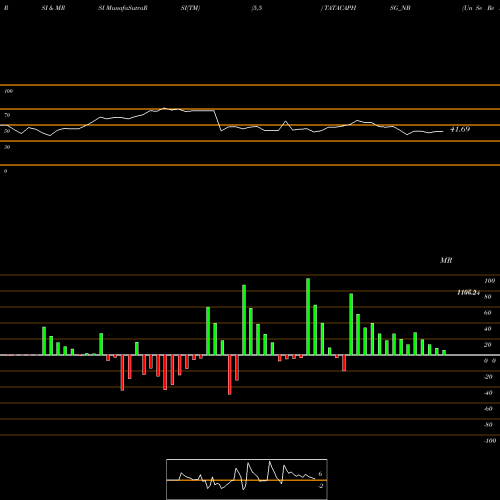Click the 'SG_NB' header text

(400, 8)
